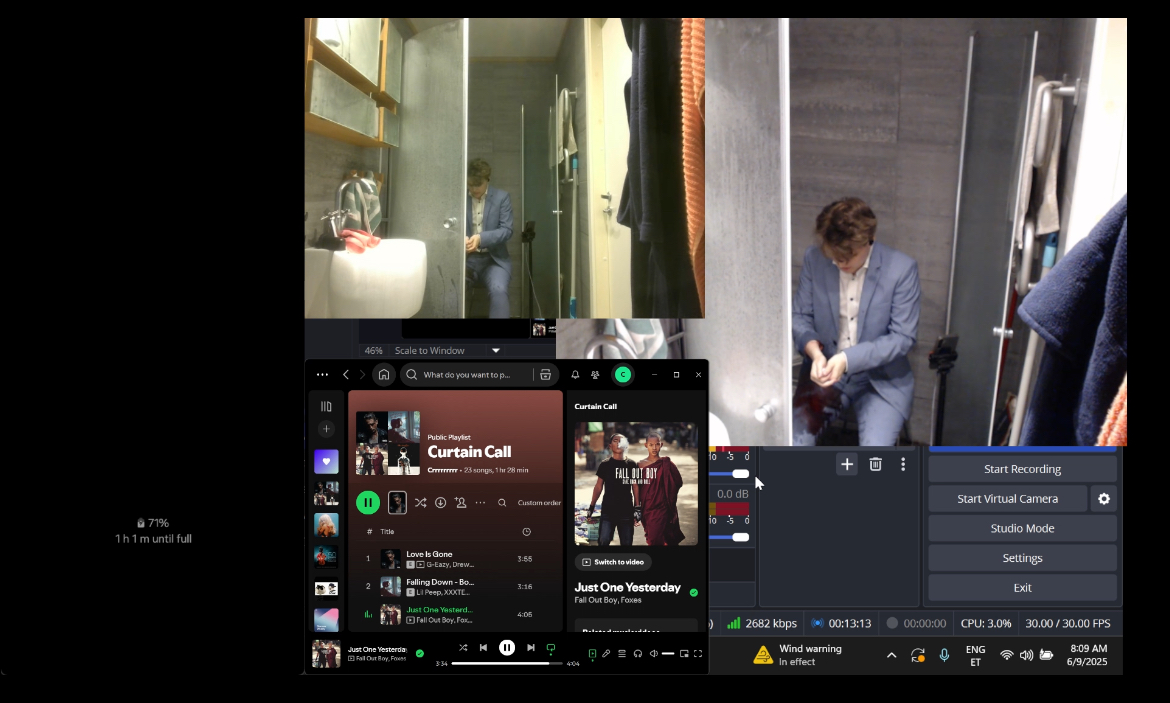Open ENG ET language switcher

tap(975, 655)
